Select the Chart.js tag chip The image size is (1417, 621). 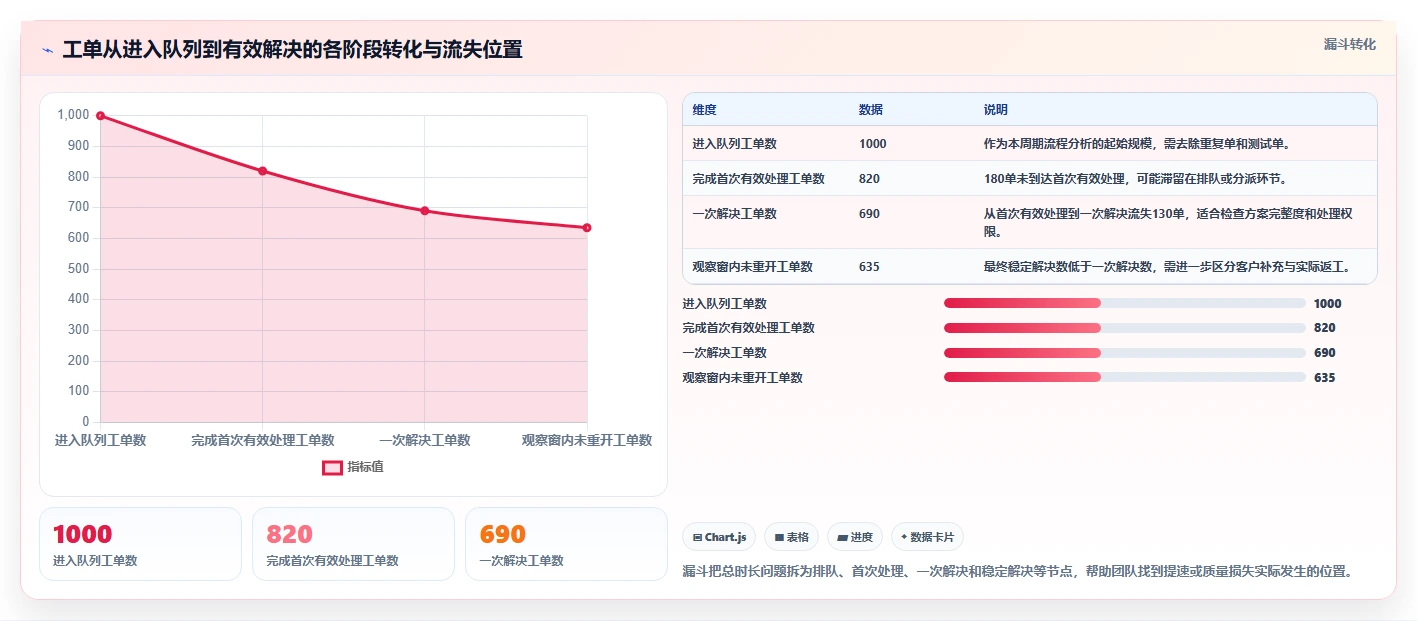[719, 537]
